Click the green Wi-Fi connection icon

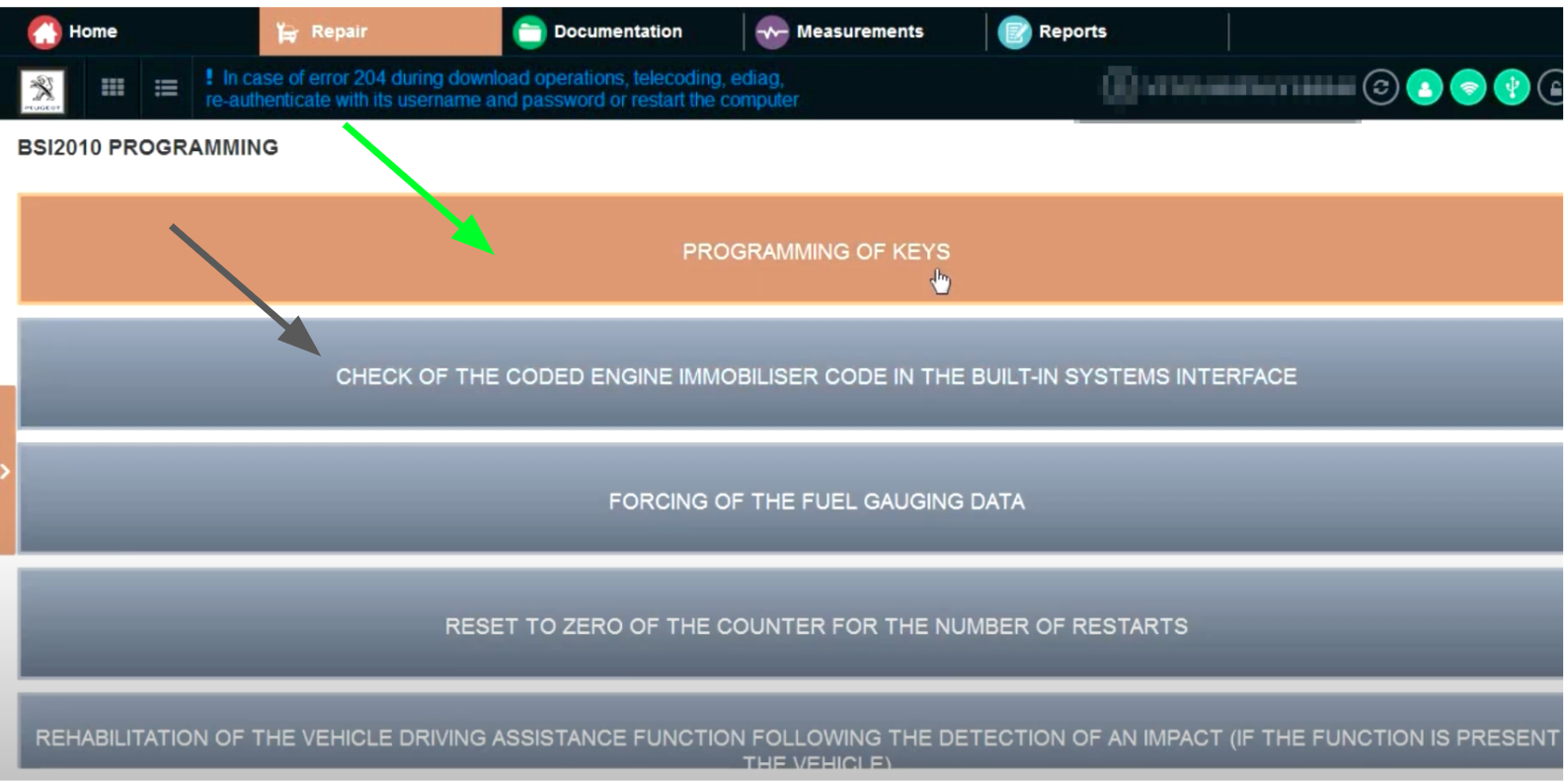[x=1468, y=88]
